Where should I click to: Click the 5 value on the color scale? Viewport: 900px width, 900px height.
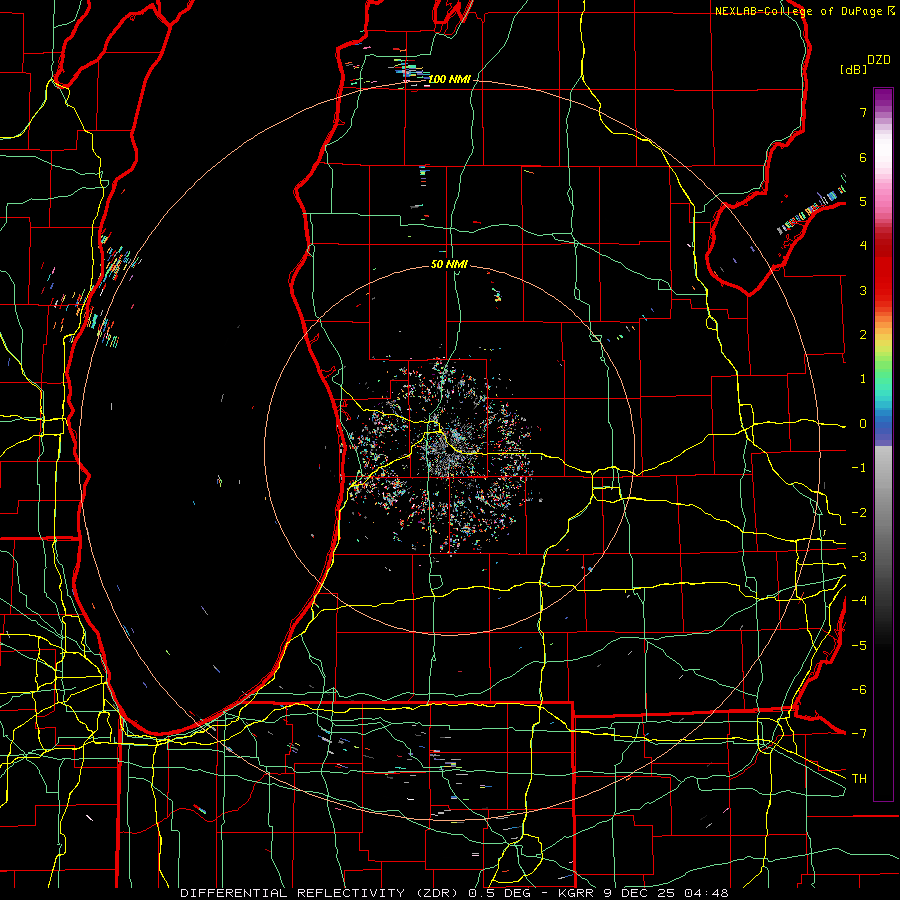pyautogui.click(x=863, y=201)
